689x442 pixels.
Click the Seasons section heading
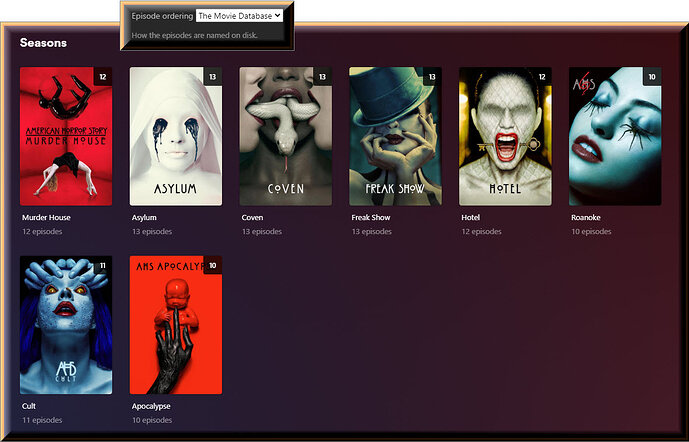click(43, 43)
